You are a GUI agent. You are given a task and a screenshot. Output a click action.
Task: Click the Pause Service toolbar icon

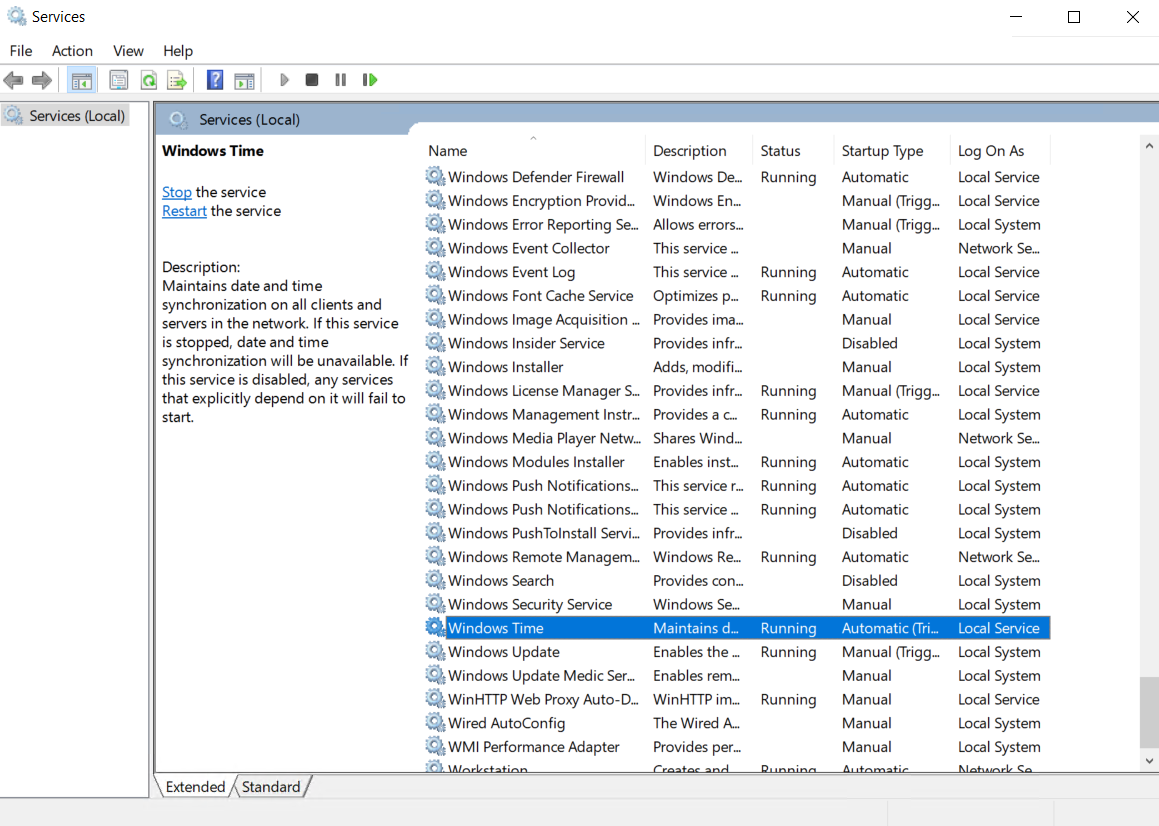(x=340, y=80)
